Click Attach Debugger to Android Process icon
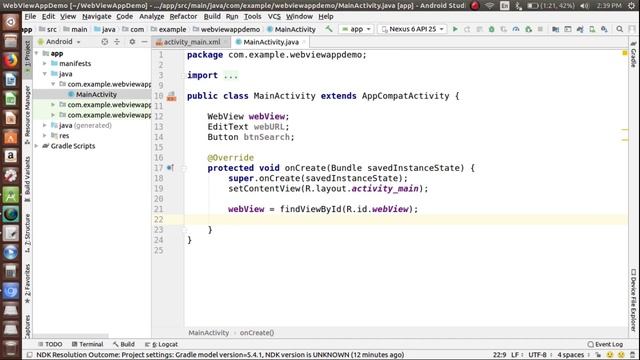The image size is (640, 360). point(528,29)
